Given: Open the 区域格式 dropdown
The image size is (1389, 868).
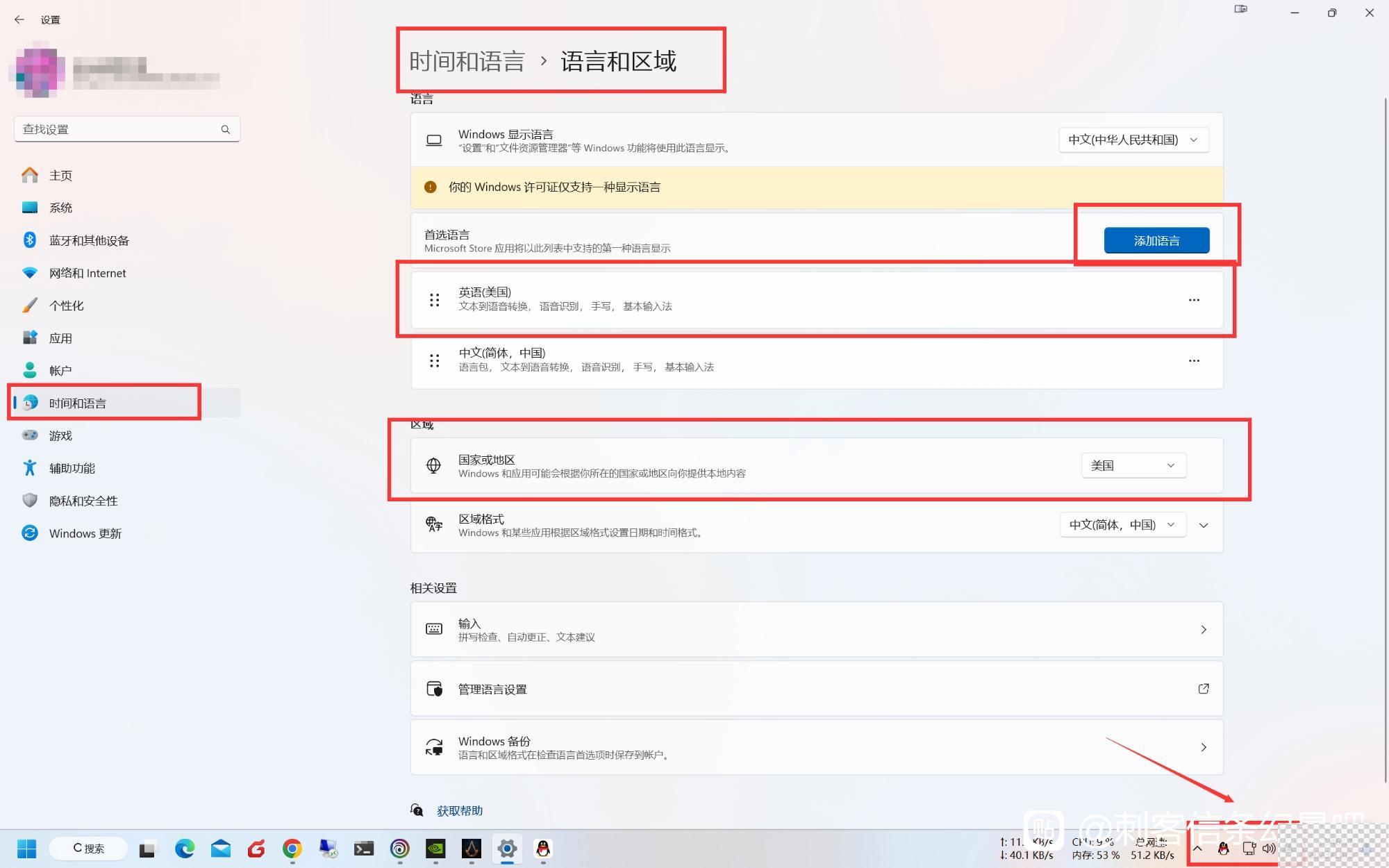Looking at the screenshot, I should (x=1122, y=525).
